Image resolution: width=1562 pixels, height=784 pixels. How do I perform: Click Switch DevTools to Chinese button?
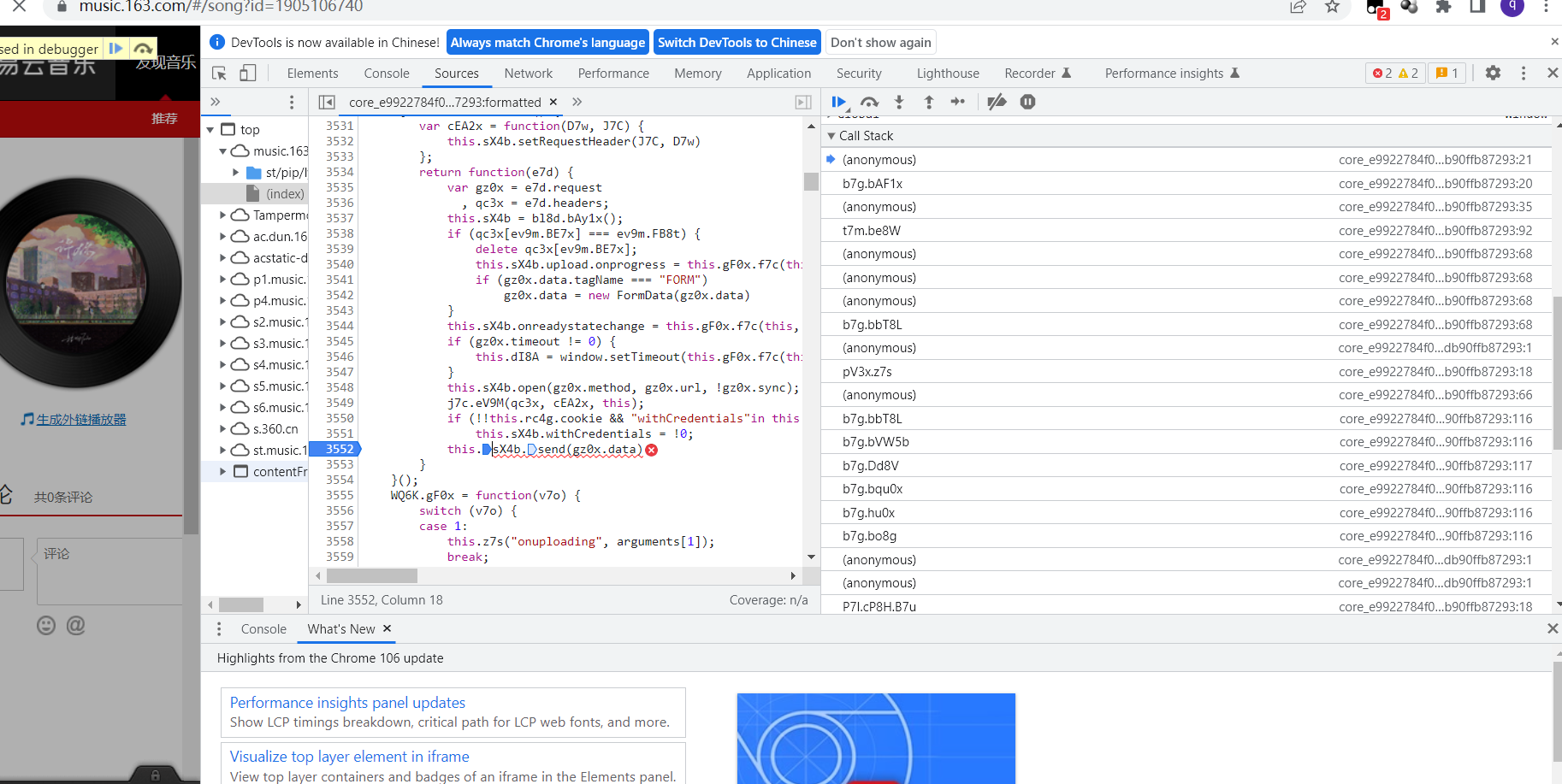pos(737,43)
